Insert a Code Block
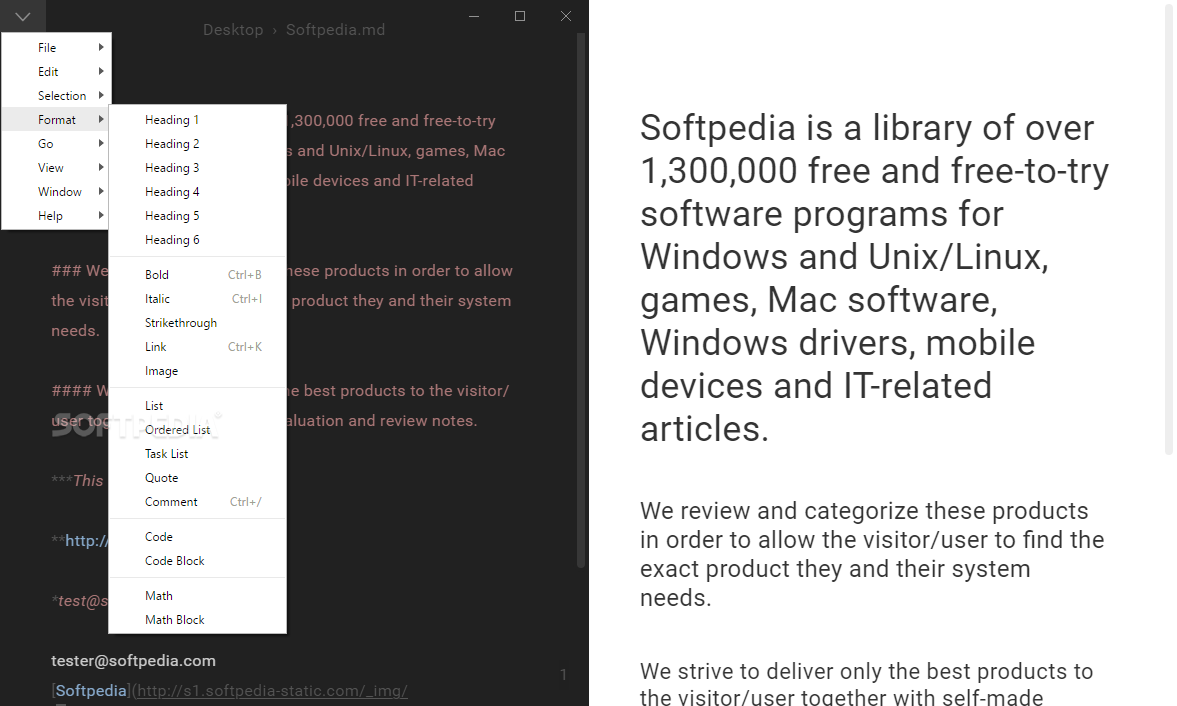Image resolution: width=1177 pixels, height=706 pixels. click(x=197, y=560)
